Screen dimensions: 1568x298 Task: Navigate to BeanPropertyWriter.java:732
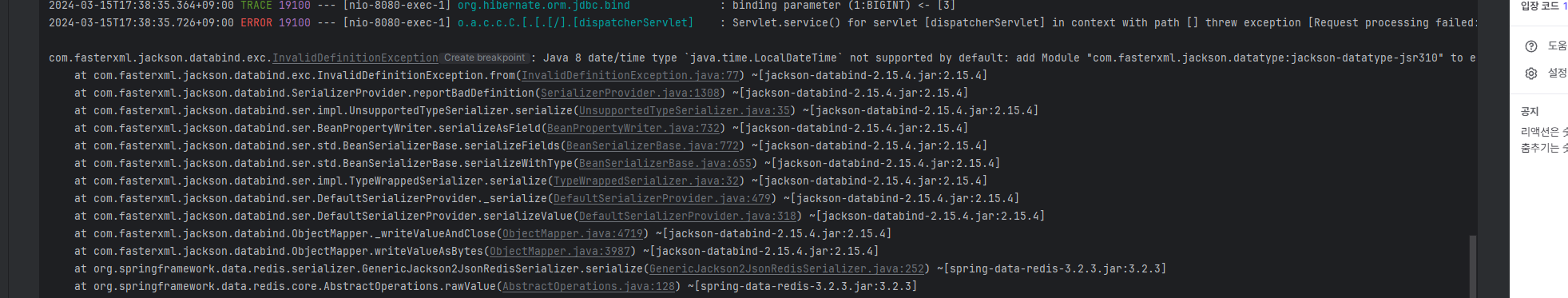[633, 129]
